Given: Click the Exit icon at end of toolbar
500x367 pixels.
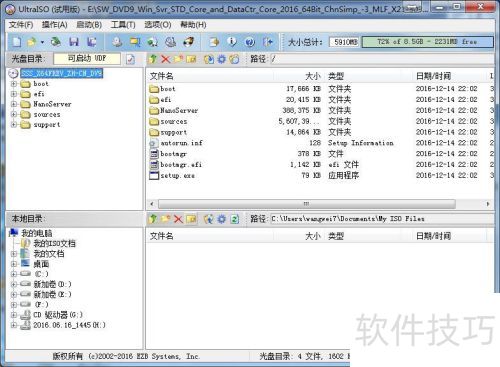Looking at the screenshot, I should [268, 42].
